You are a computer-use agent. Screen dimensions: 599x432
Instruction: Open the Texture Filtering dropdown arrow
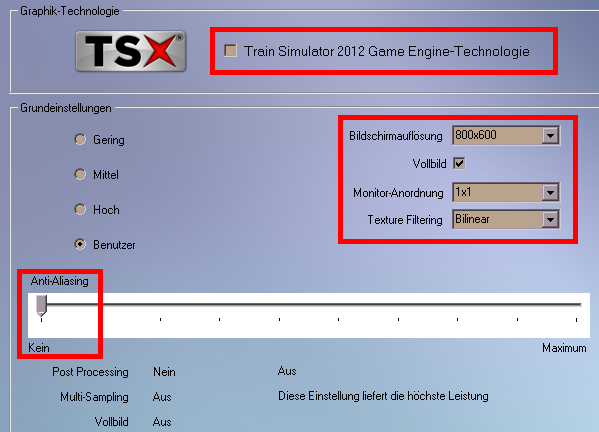click(x=550, y=220)
